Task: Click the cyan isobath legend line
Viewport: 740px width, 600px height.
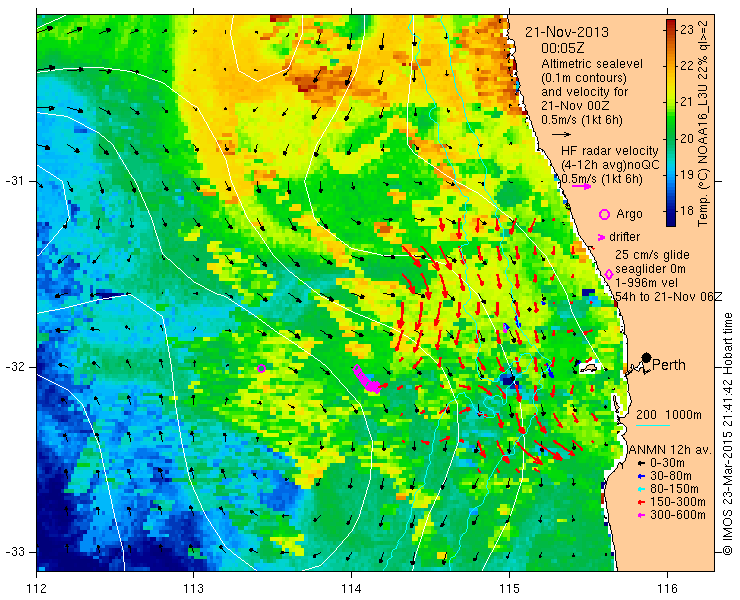Action: tap(653, 426)
